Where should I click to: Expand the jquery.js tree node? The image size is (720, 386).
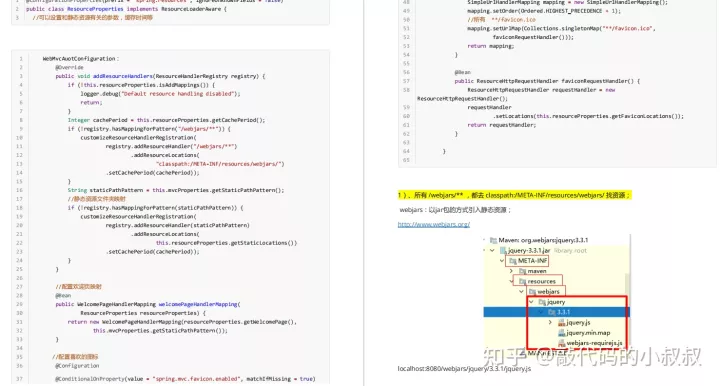(550, 323)
